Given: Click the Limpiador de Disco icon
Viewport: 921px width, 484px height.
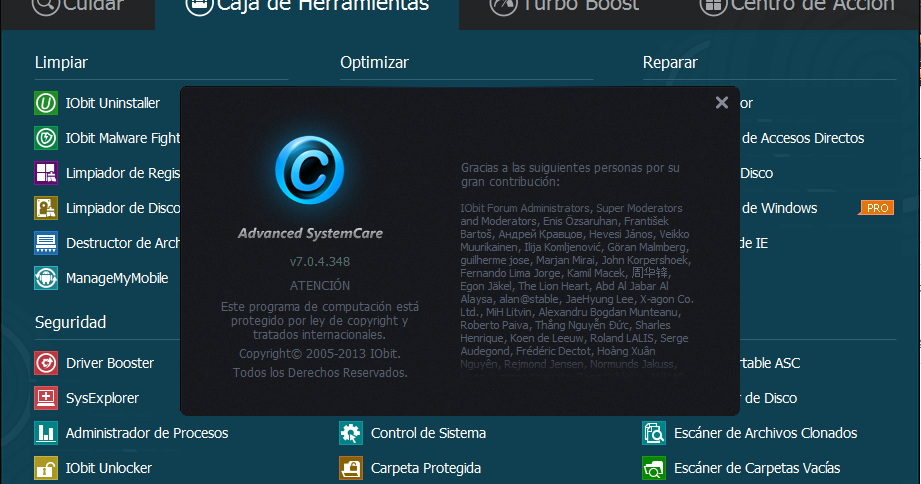Looking at the screenshot, I should click(x=46, y=208).
